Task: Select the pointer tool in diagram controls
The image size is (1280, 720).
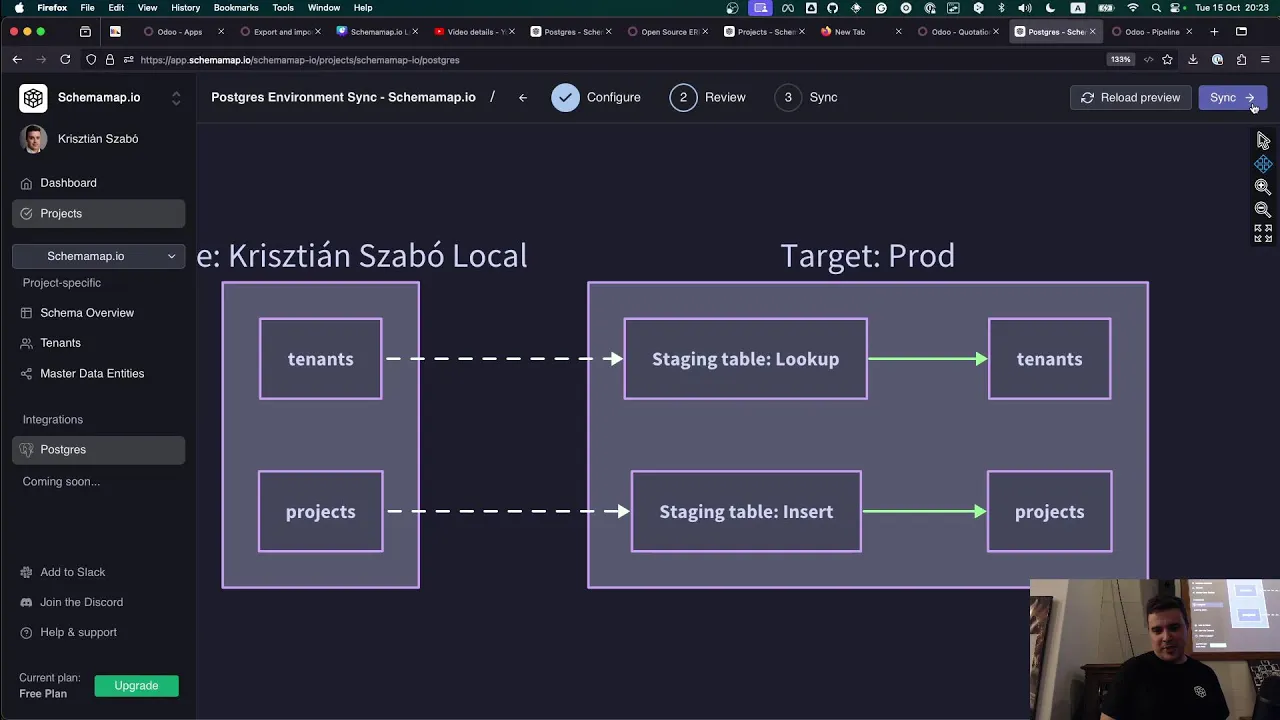Action: [1263, 141]
